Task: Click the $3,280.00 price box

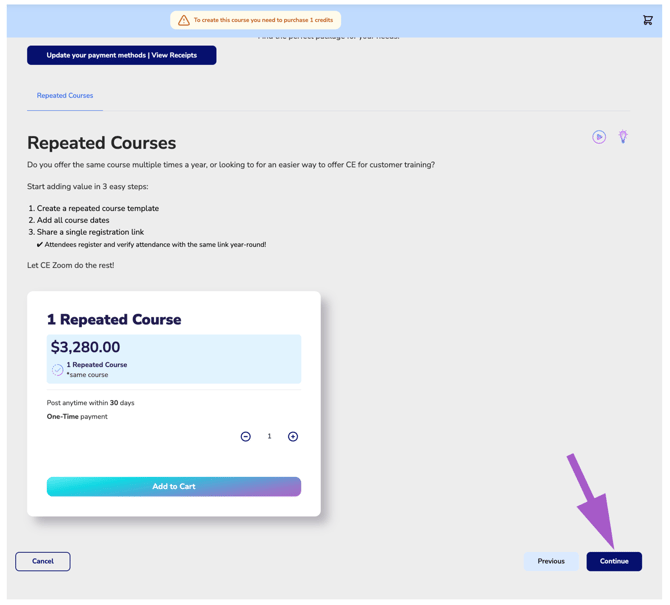Action: [x=174, y=359]
